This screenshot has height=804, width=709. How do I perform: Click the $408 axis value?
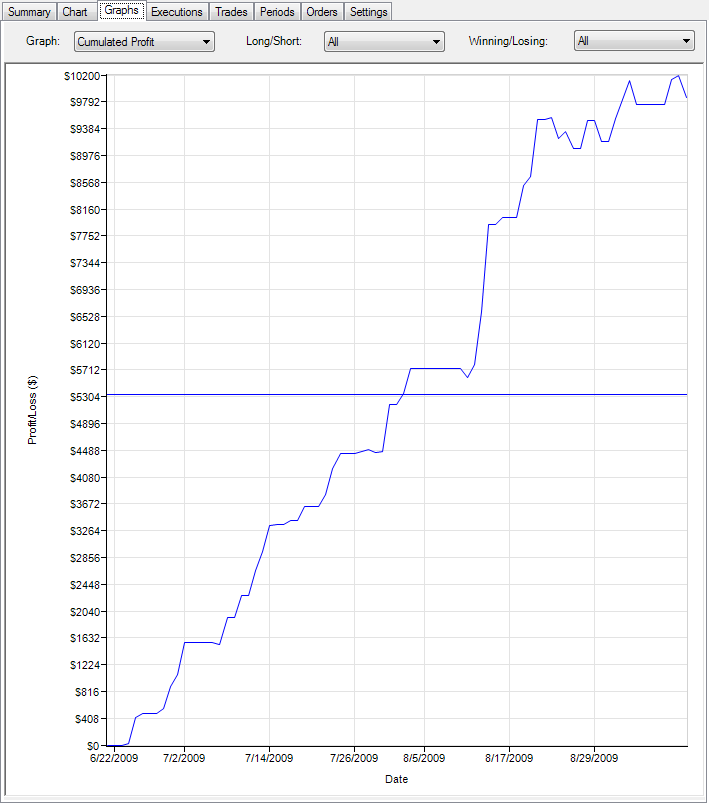[x=87, y=719]
